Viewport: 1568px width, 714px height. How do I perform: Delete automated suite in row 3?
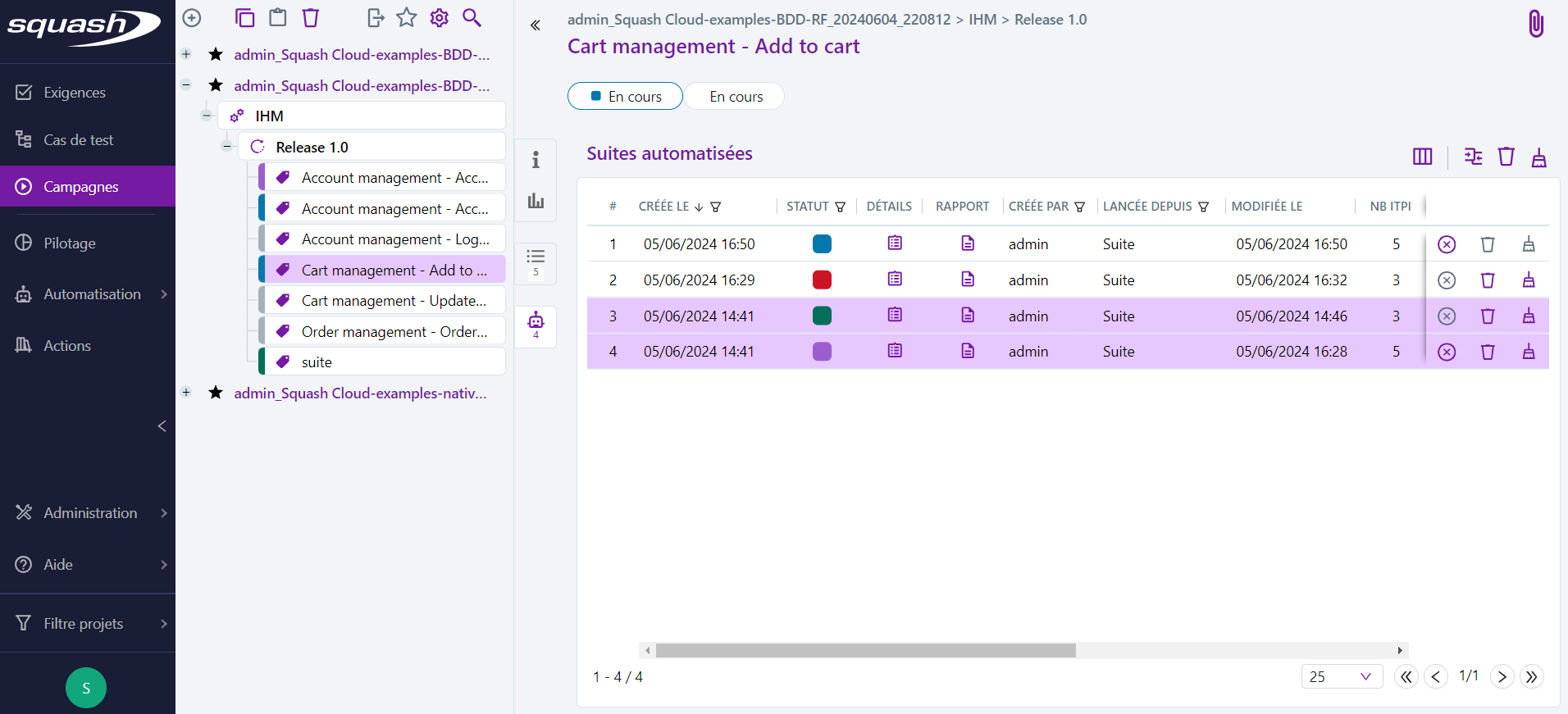(x=1488, y=316)
